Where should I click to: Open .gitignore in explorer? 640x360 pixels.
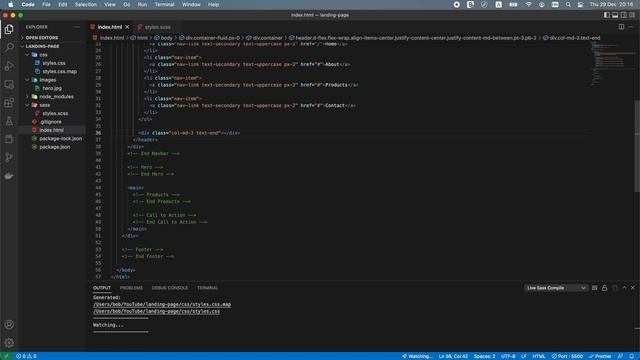(51, 122)
